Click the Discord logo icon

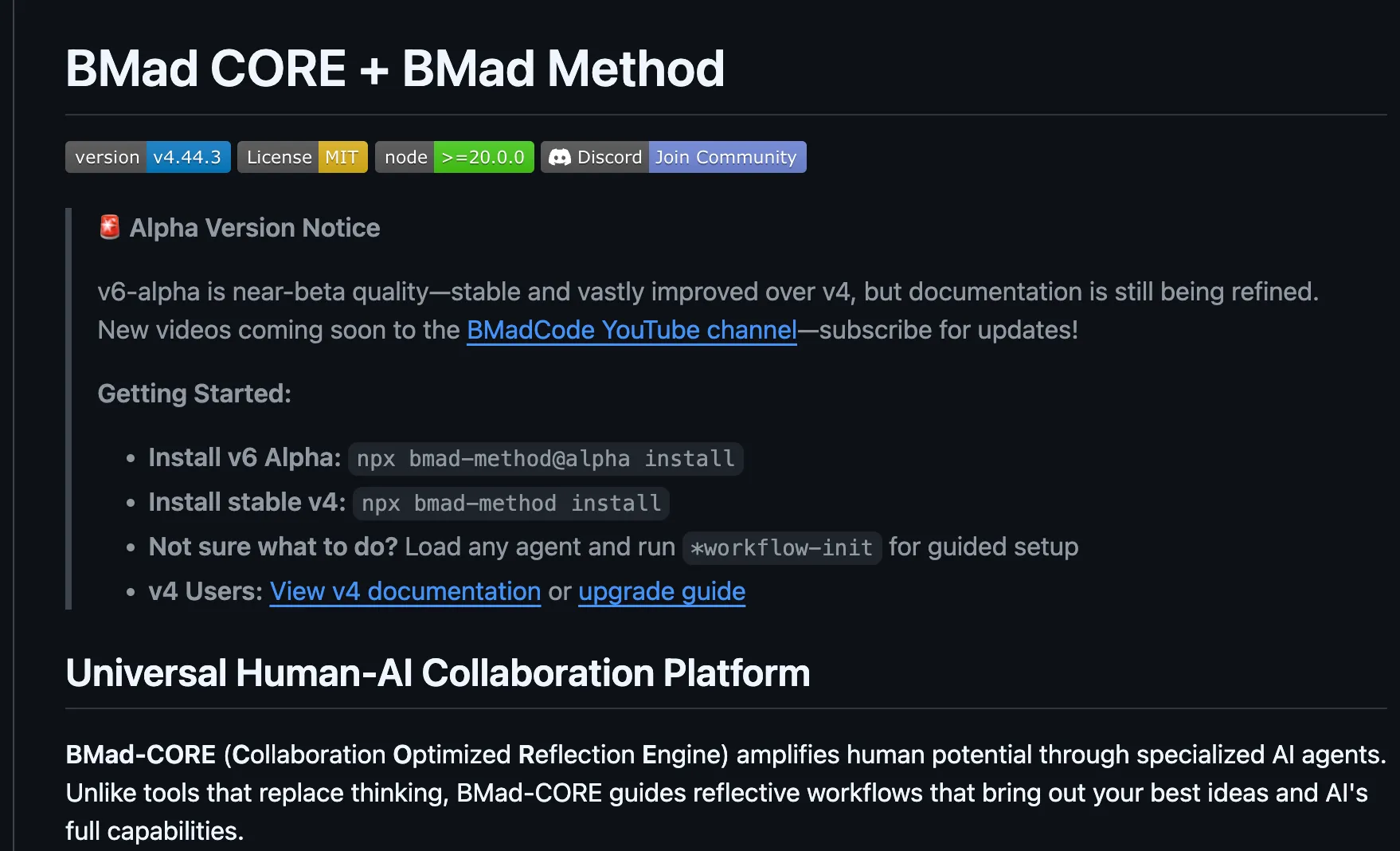[560, 157]
